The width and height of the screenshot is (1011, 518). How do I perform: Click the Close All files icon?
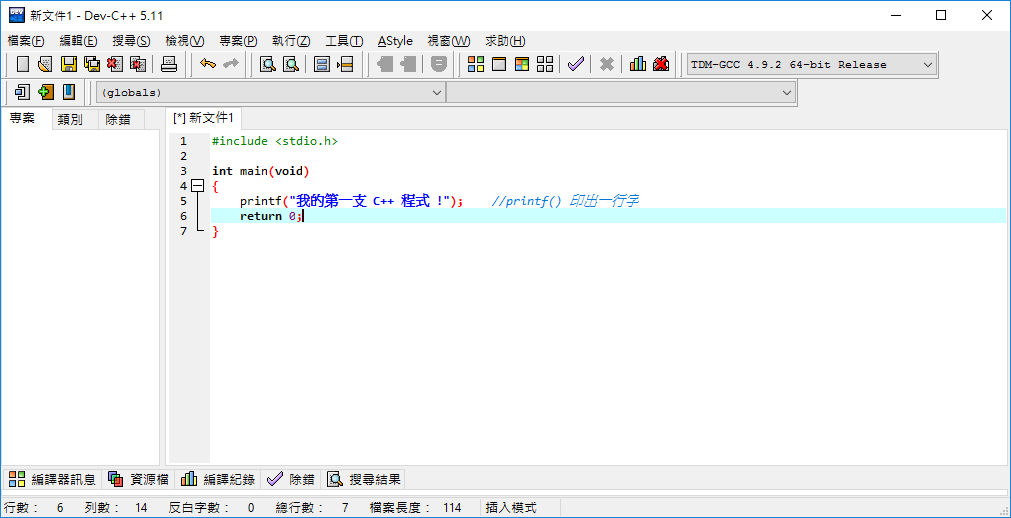[x=138, y=64]
